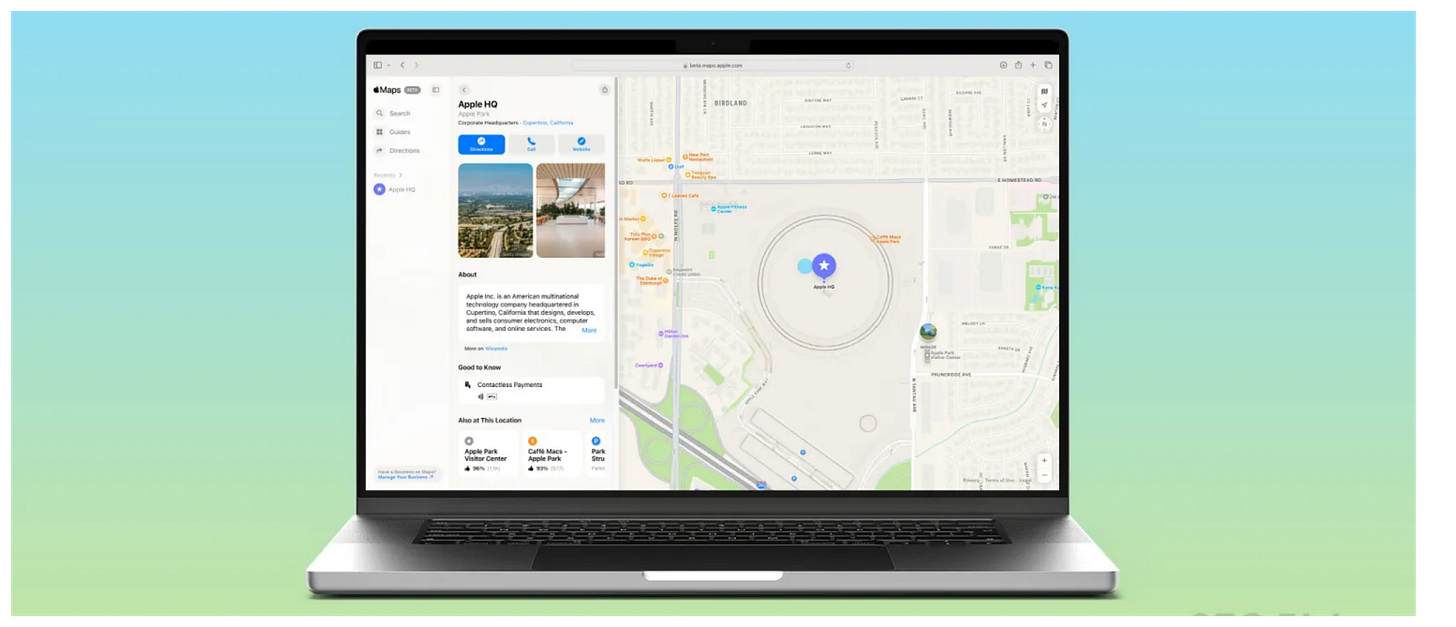
Task: Open the Website button
Action: (581, 145)
